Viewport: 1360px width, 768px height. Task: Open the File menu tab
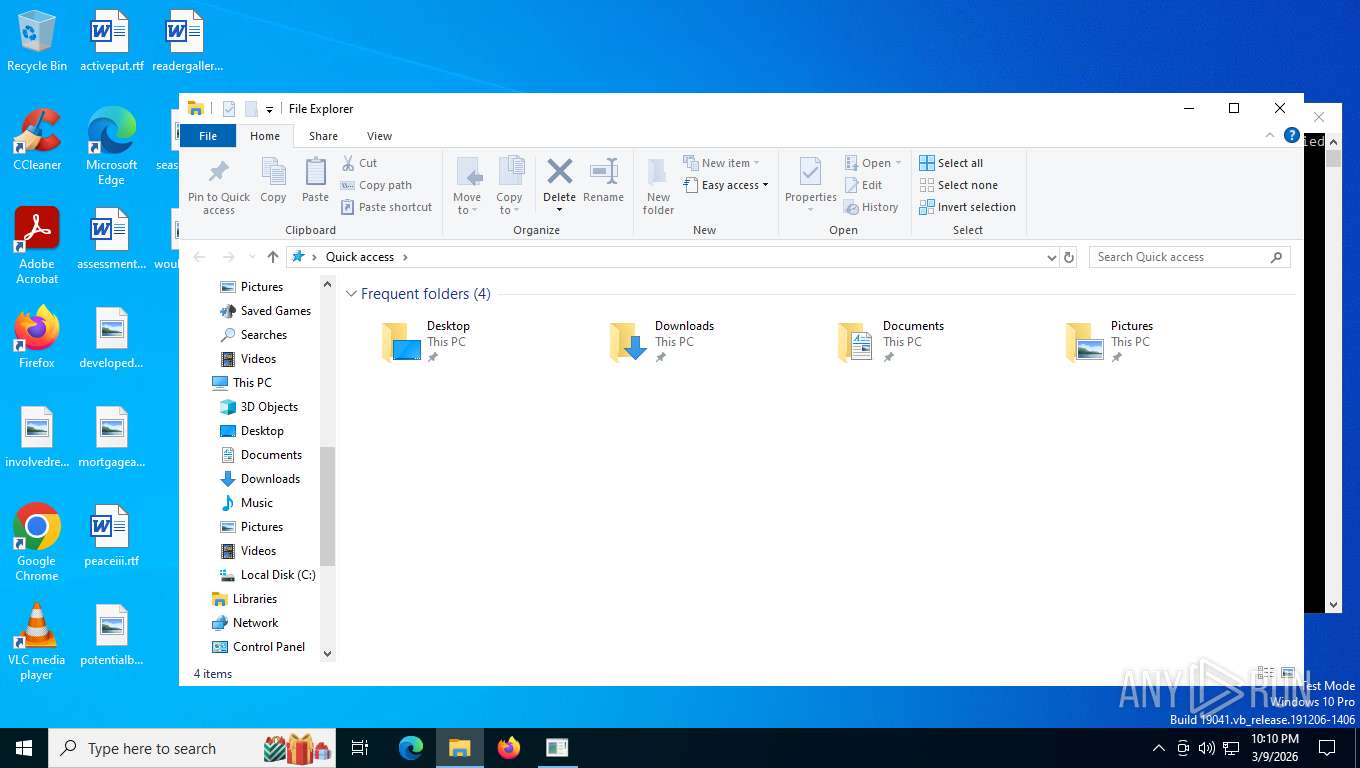coord(208,136)
